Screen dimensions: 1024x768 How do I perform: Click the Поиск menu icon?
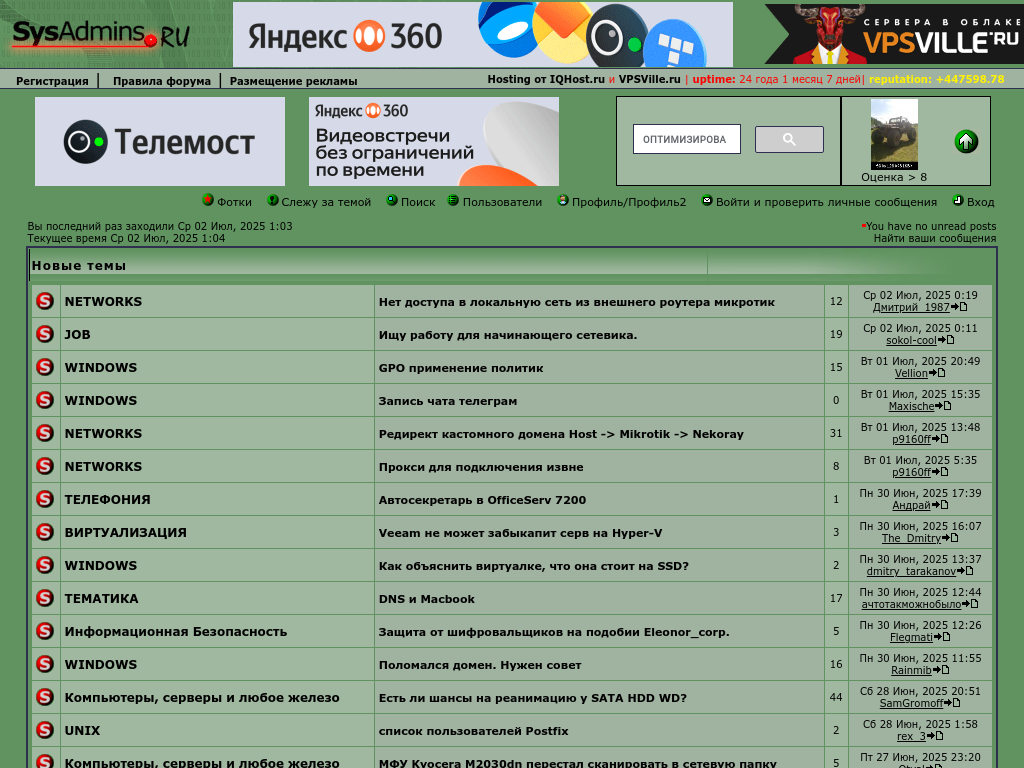(392, 200)
